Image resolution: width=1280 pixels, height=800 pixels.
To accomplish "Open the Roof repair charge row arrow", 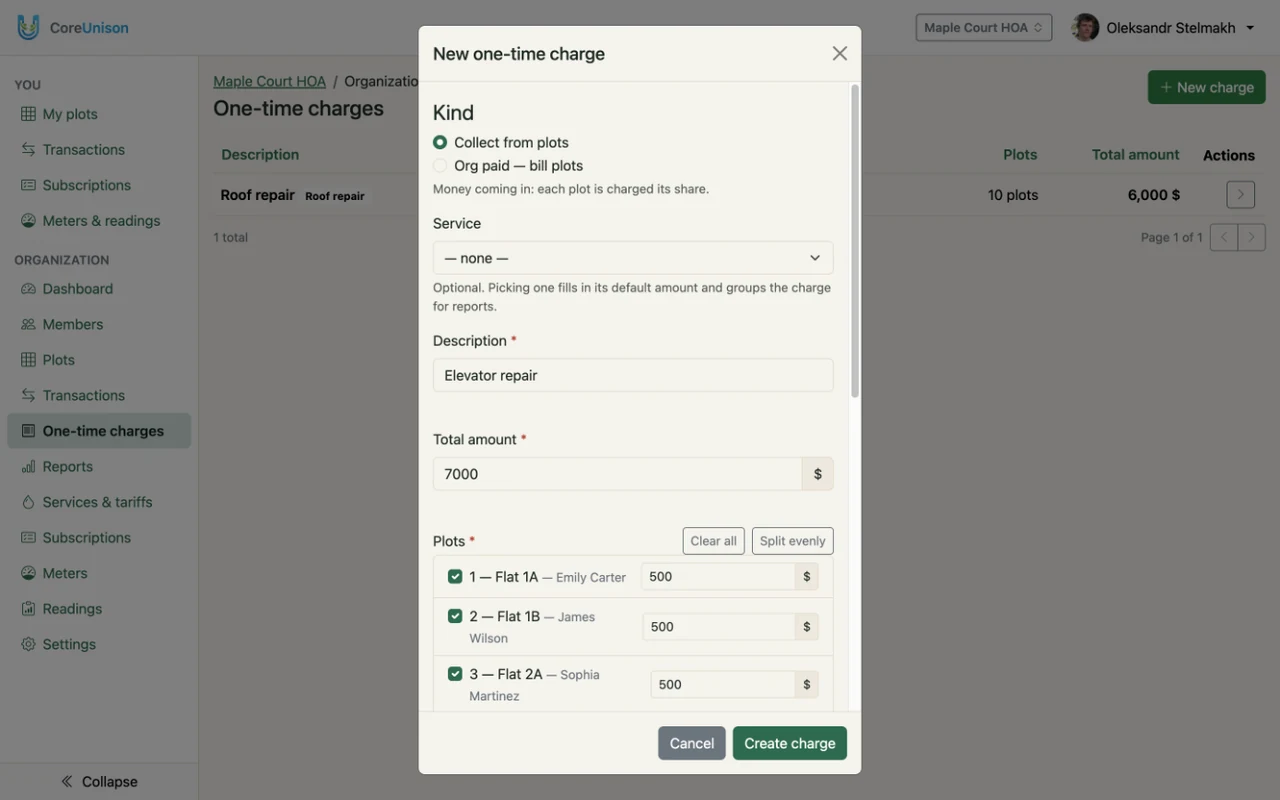I will click(1240, 195).
